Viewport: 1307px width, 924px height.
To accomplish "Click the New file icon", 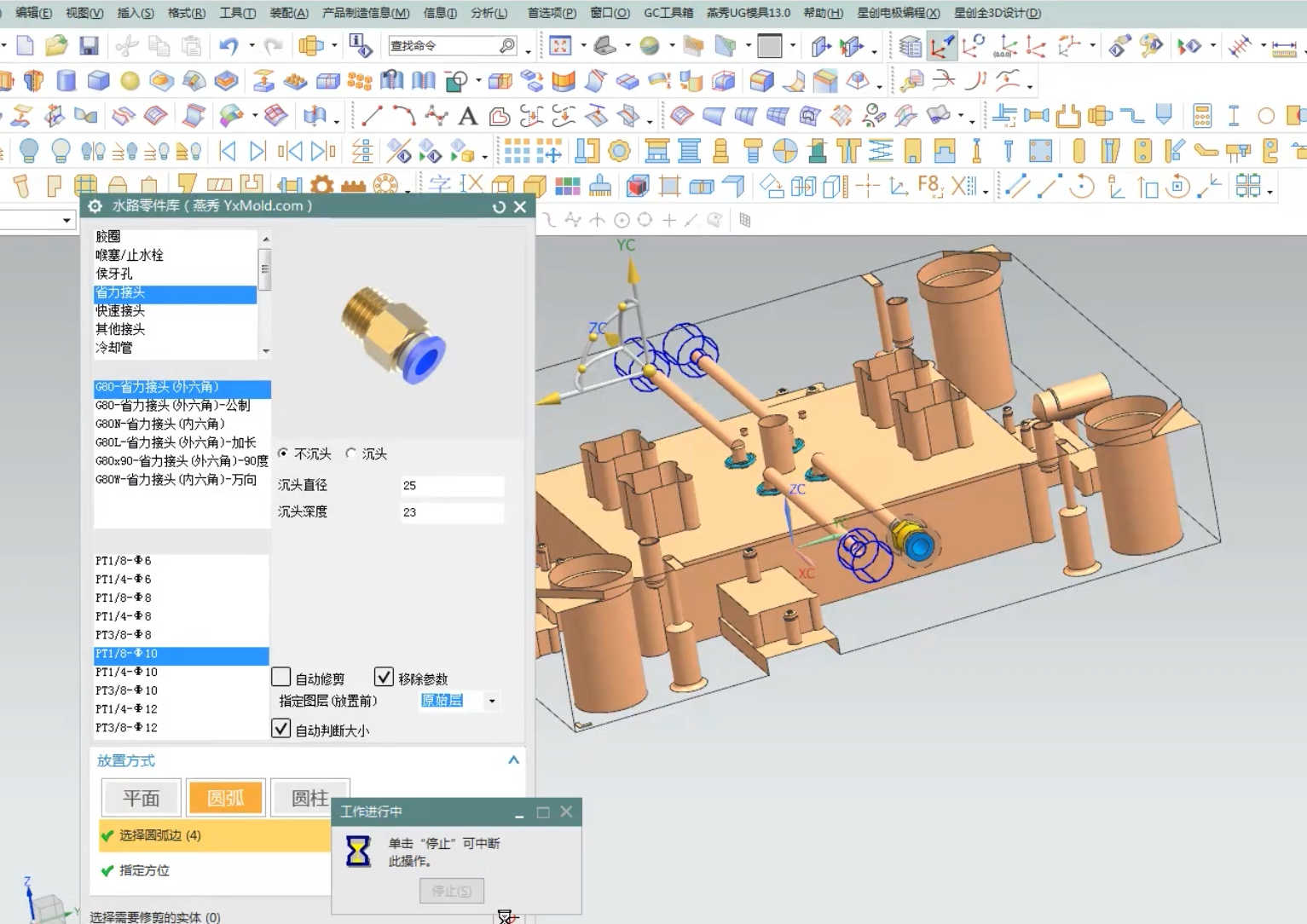I will (26, 46).
